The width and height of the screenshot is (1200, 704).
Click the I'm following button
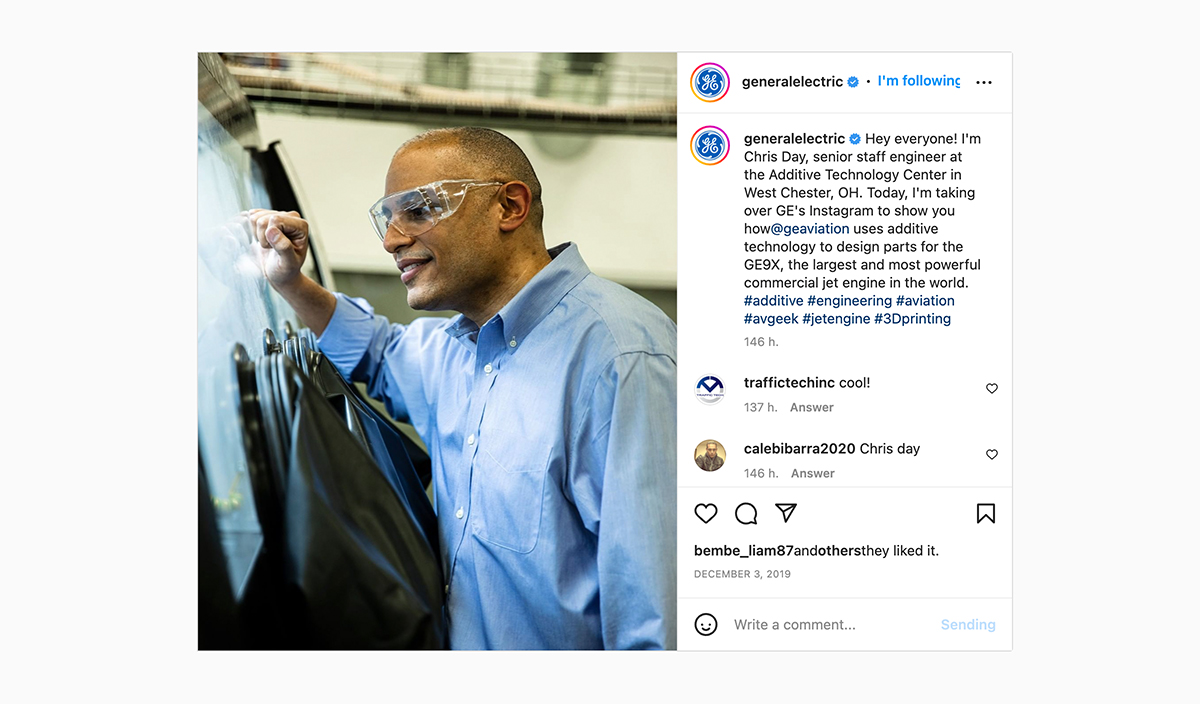coord(919,81)
